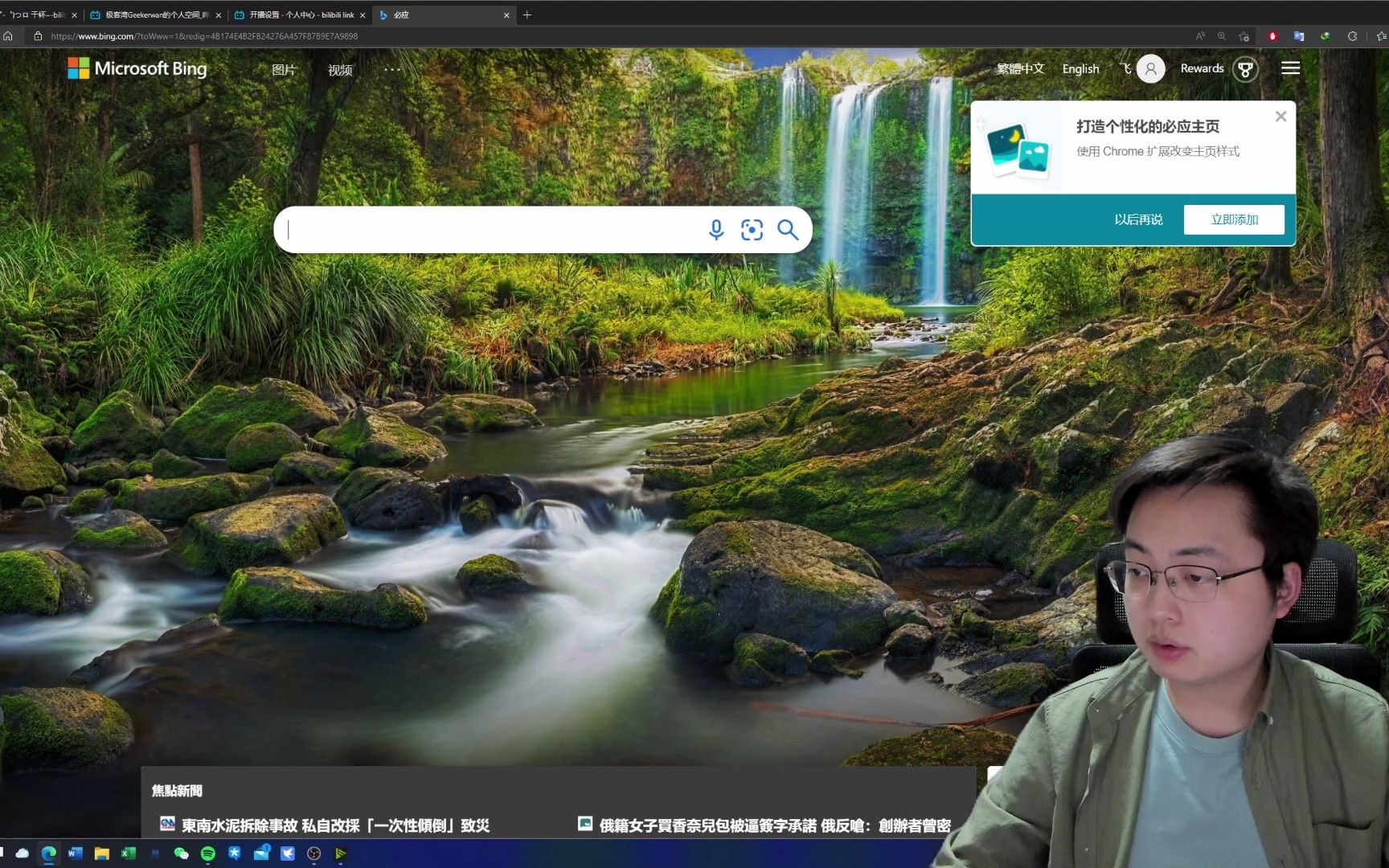Click the 立即添加 button
Screen dimensions: 1389x868
click(x=1234, y=219)
